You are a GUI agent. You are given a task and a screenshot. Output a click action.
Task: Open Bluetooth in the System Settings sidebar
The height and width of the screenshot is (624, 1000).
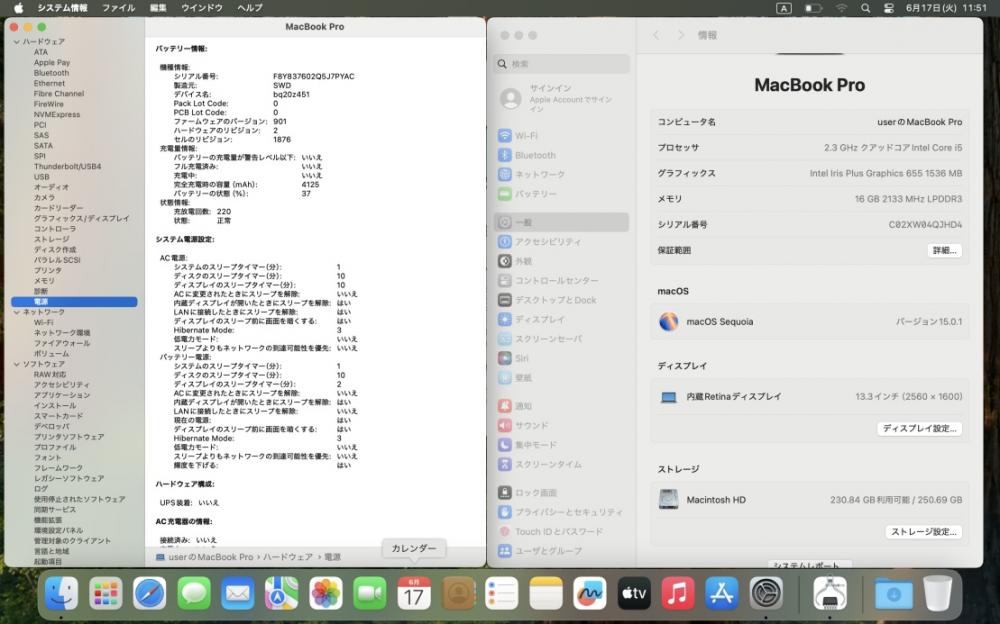[561, 155]
